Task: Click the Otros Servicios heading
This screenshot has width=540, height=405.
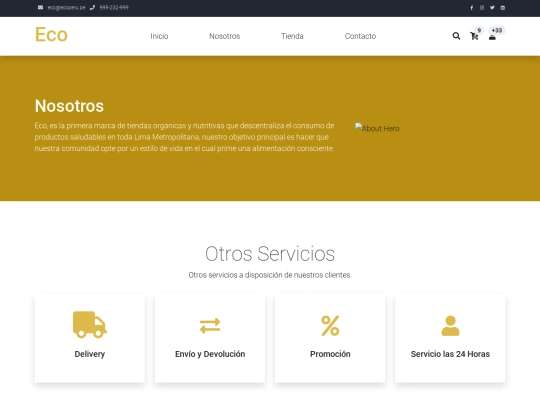Action: point(270,254)
